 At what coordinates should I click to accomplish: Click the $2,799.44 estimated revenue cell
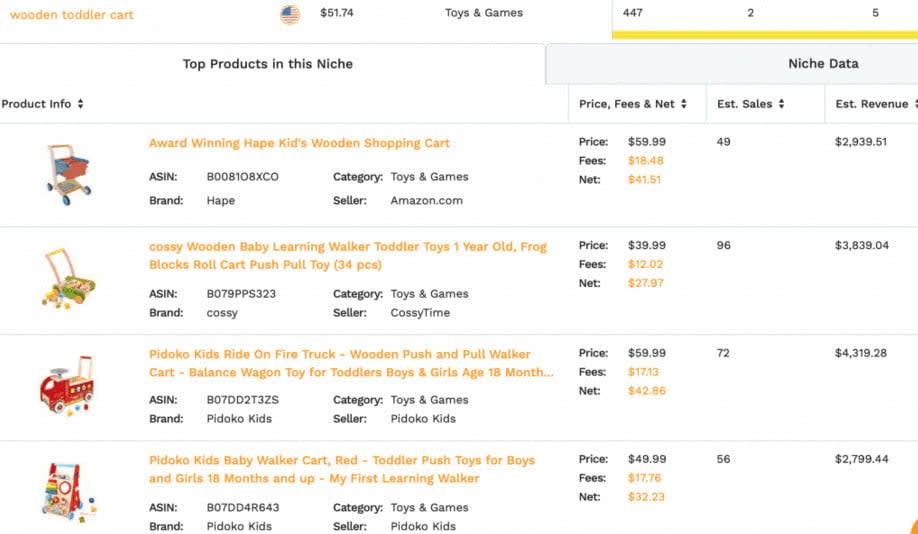pyautogui.click(x=862, y=459)
